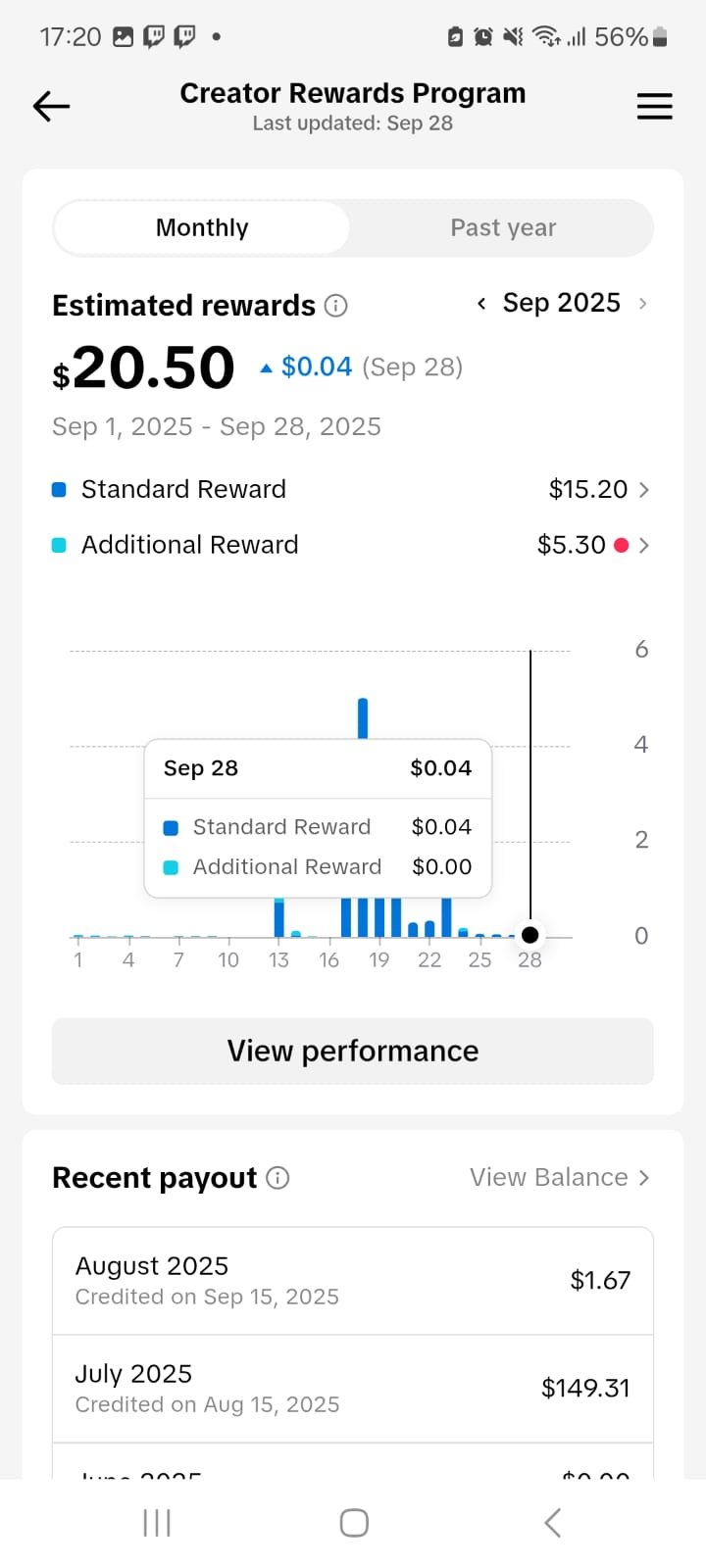Tap tall blue bar on chart

pyautogui.click(x=363, y=718)
